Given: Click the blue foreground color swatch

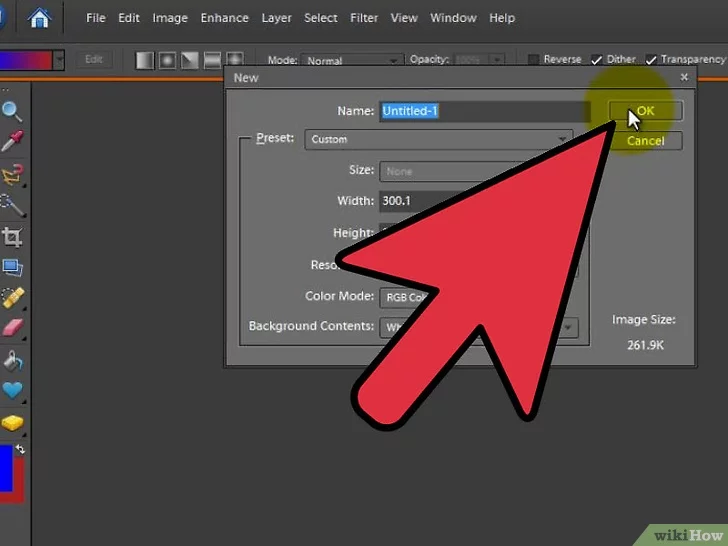Looking at the screenshot, I should point(6,468).
